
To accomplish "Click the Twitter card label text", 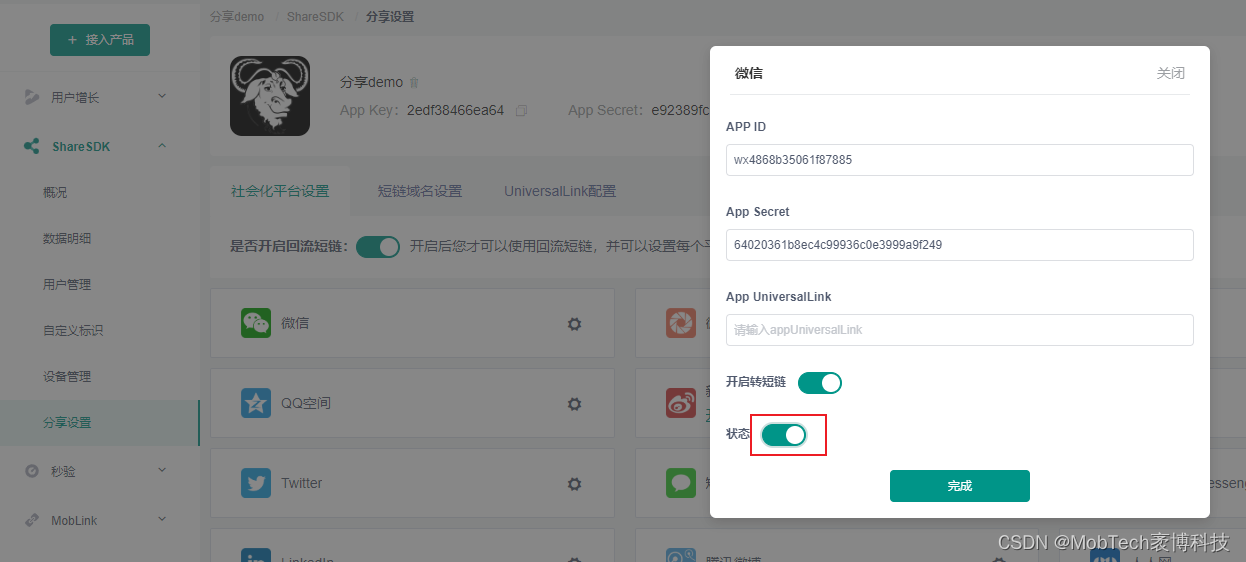I will (302, 483).
